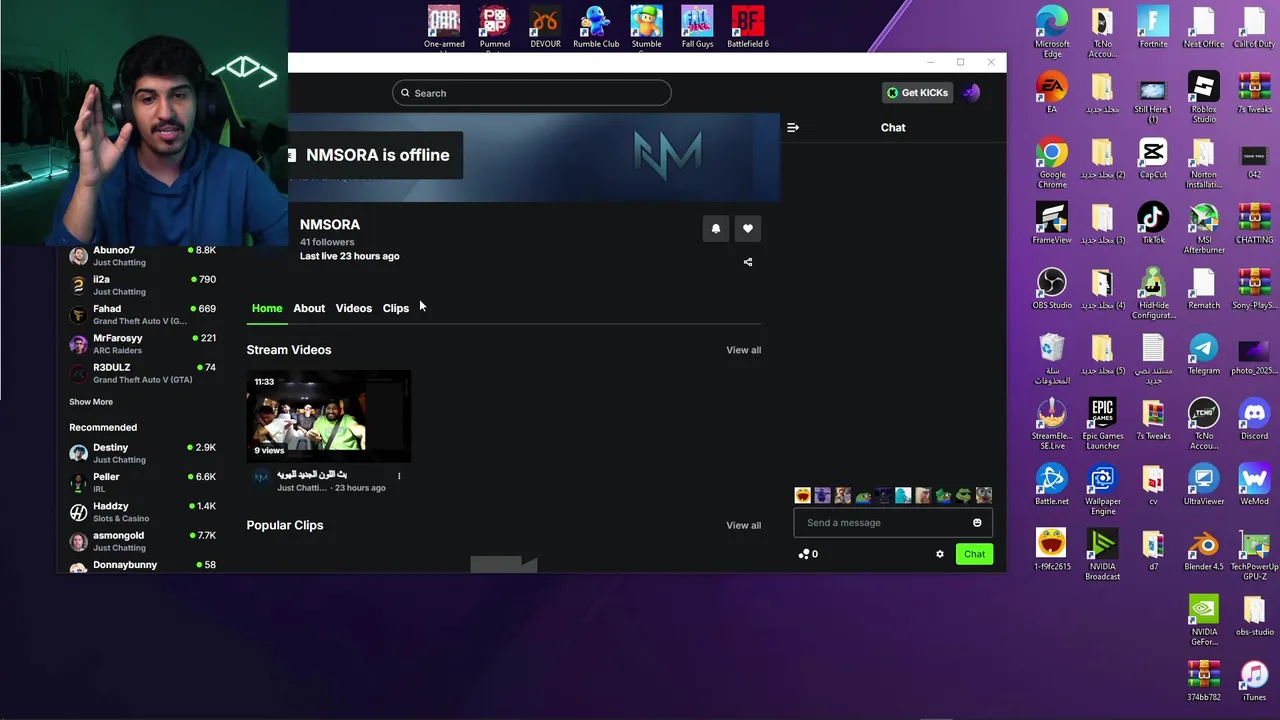Follow NMSORA with the heart button
This screenshot has width=1280, height=720.
coord(748,229)
